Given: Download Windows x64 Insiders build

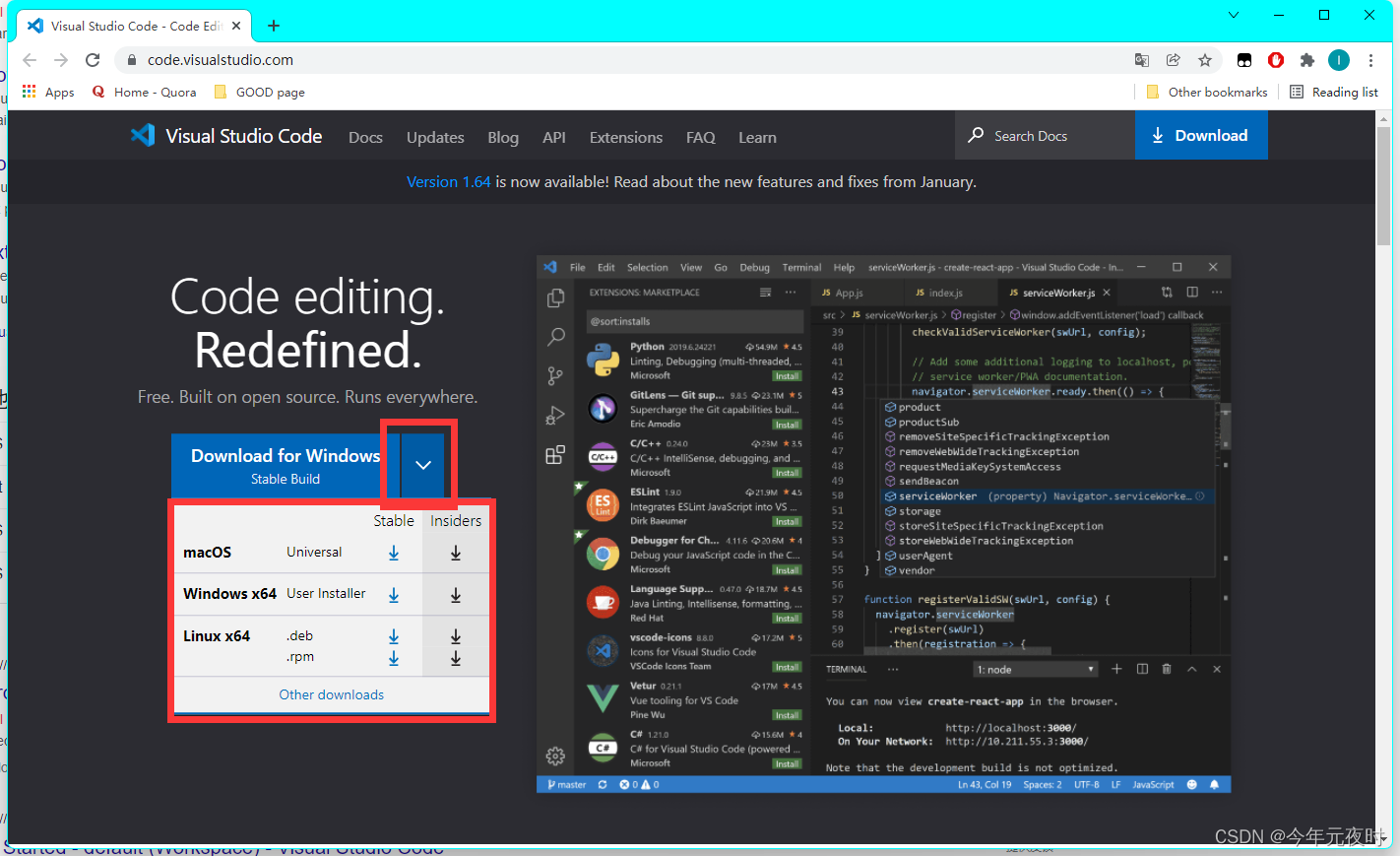Looking at the screenshot, I should (x=456, y=595).
